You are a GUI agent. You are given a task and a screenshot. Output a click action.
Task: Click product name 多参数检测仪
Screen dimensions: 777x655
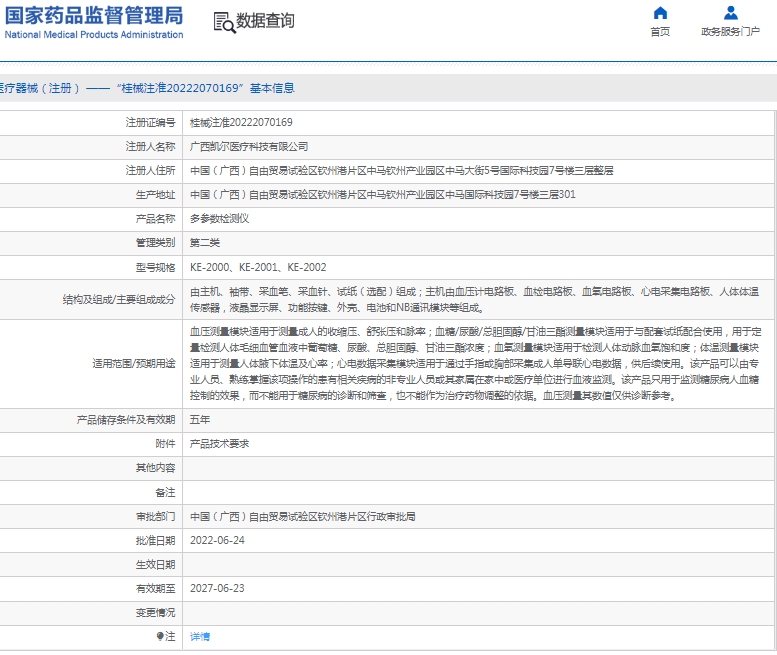pyautogui.click(x=219, y=218)
